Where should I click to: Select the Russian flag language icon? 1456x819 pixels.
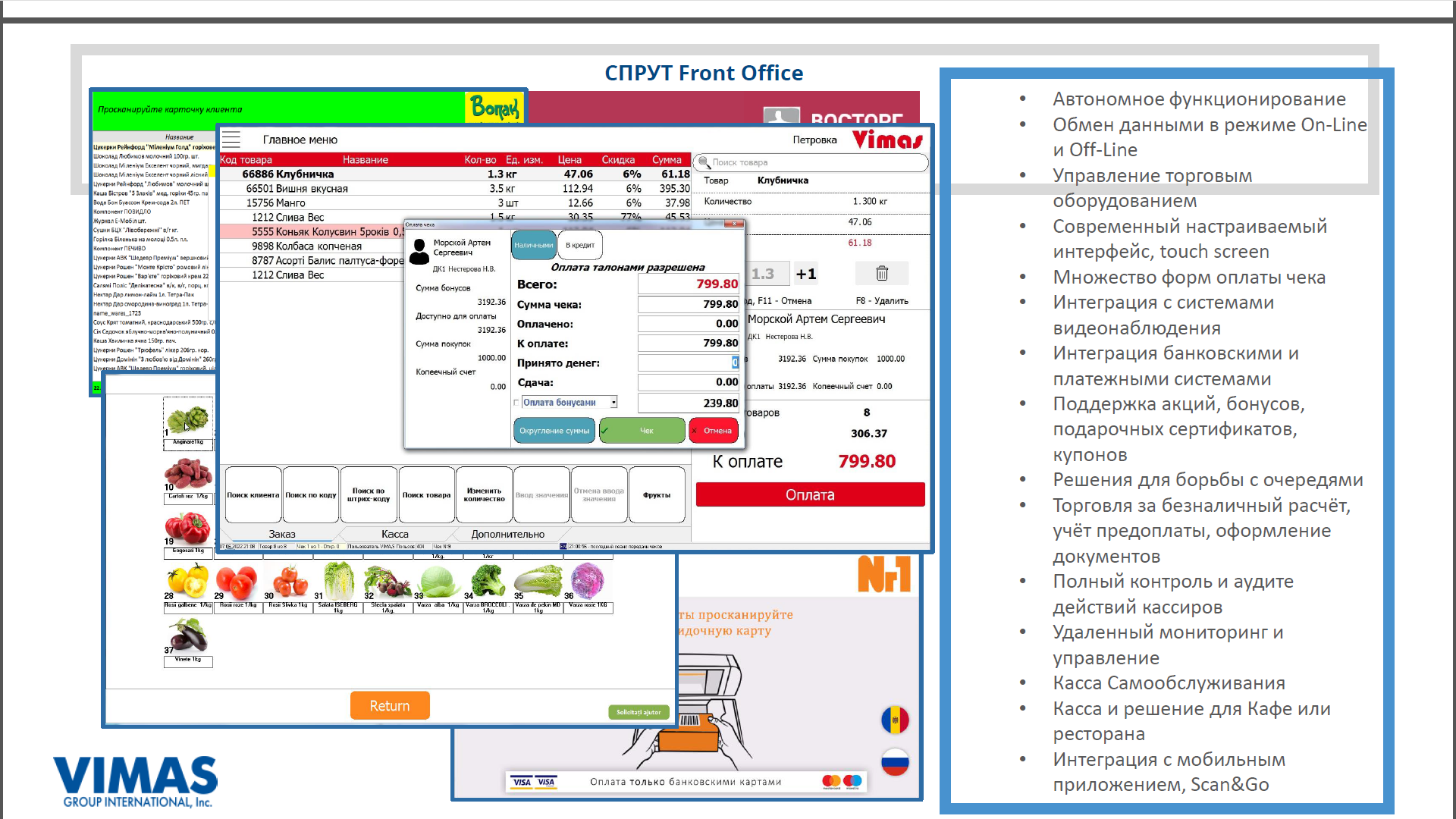(x=895, y=762)
